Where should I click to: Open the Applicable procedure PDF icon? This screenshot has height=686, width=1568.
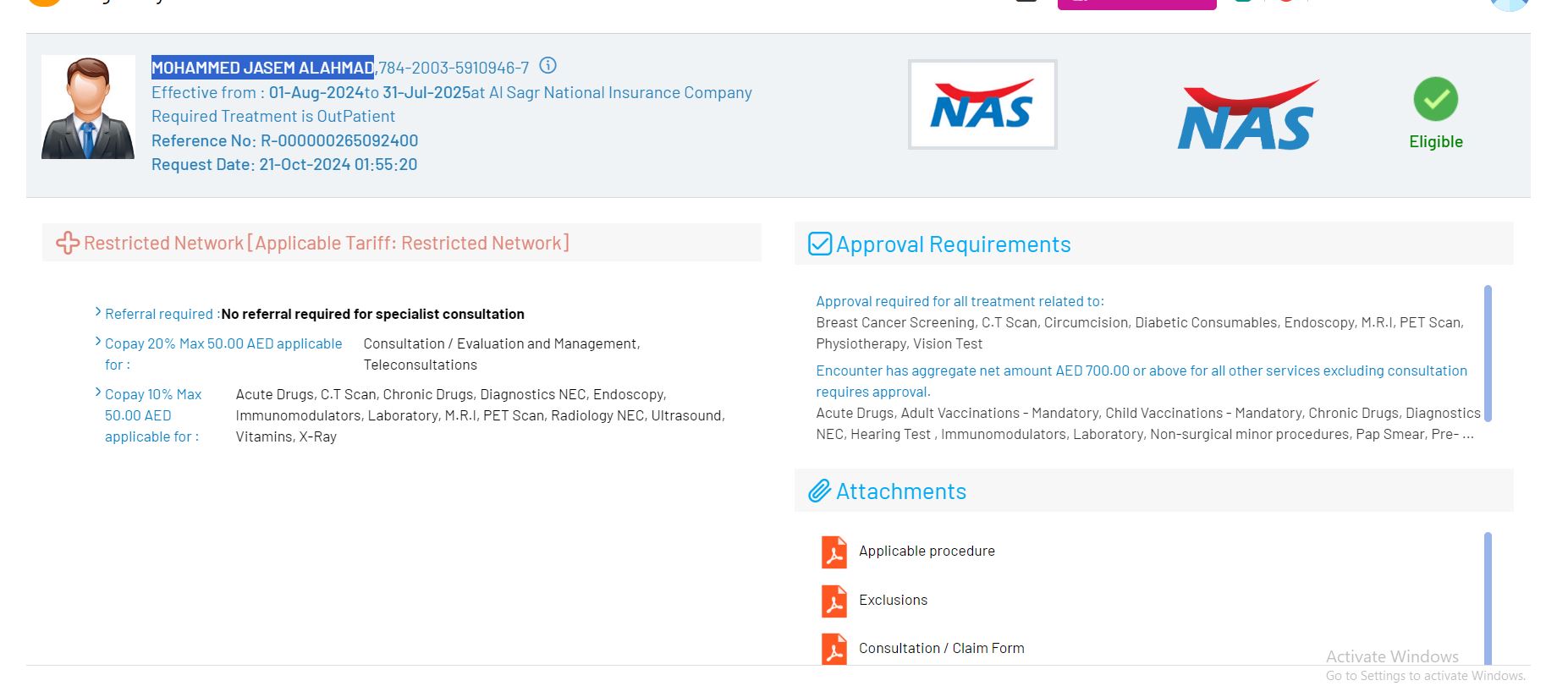834,552
